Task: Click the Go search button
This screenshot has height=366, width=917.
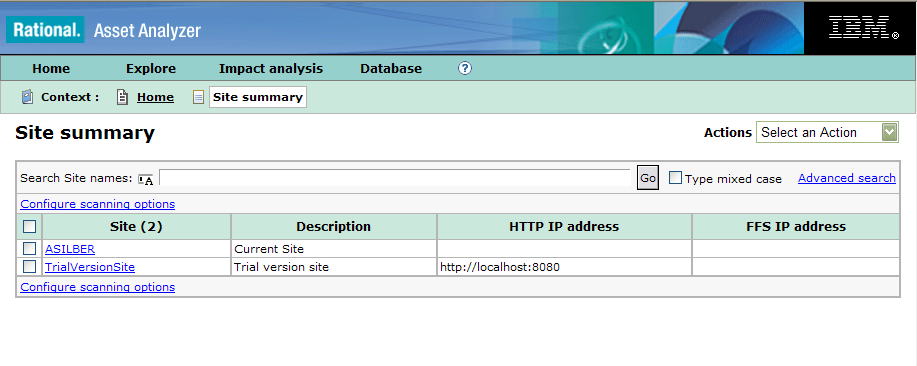Action: (x=647, y=178)
